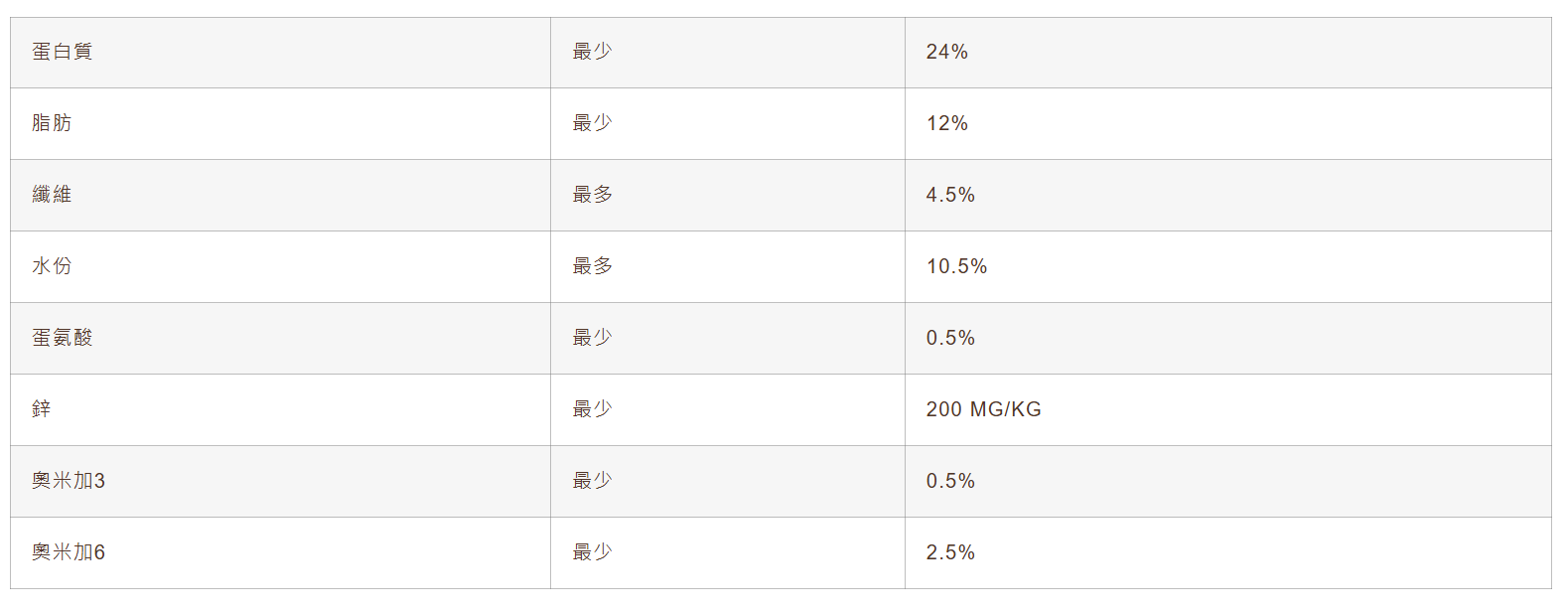Select the 0.5% value for 奧米加3

click(x=950, y=481)
